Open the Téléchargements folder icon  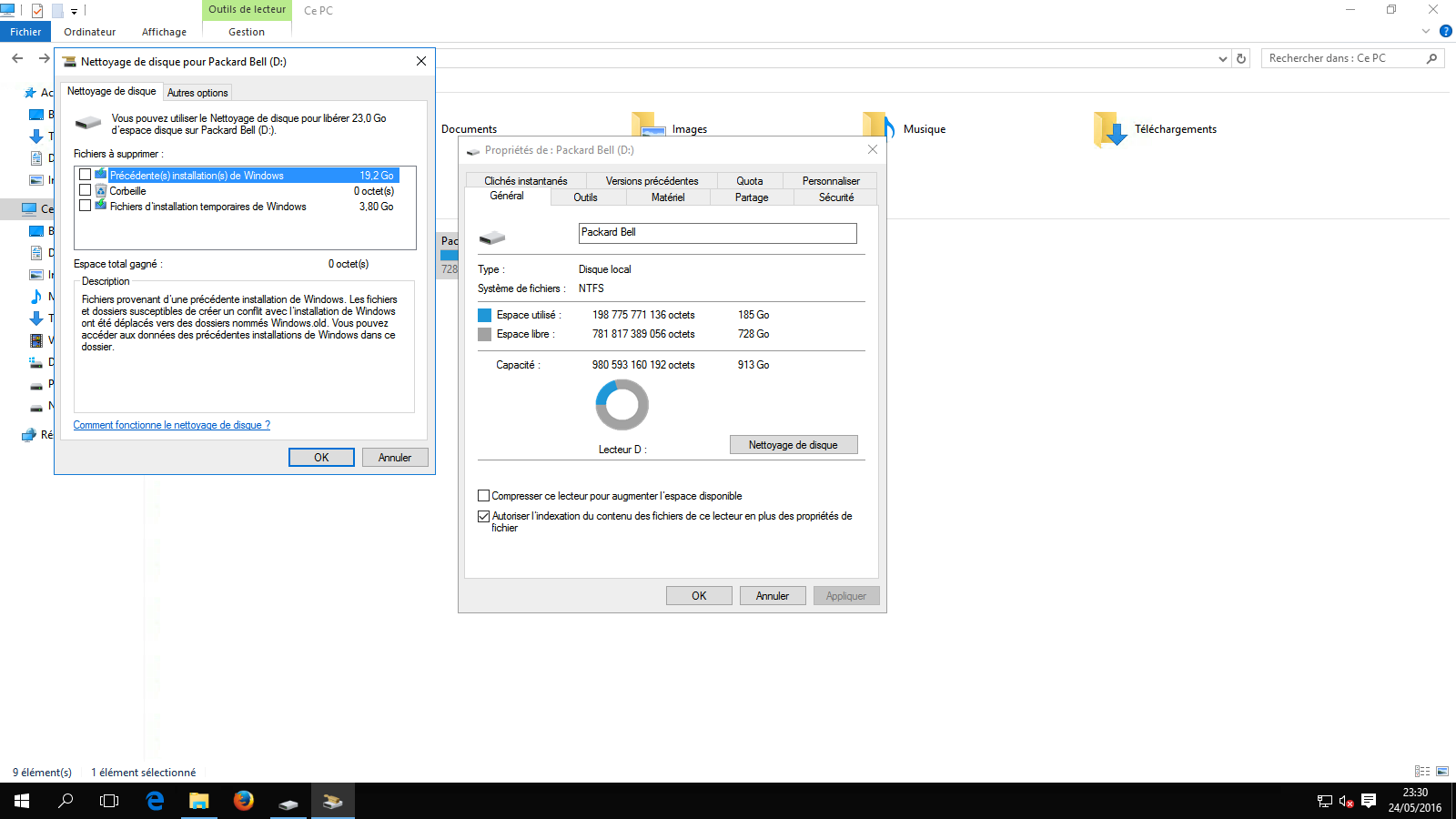tap(1110, 129)
